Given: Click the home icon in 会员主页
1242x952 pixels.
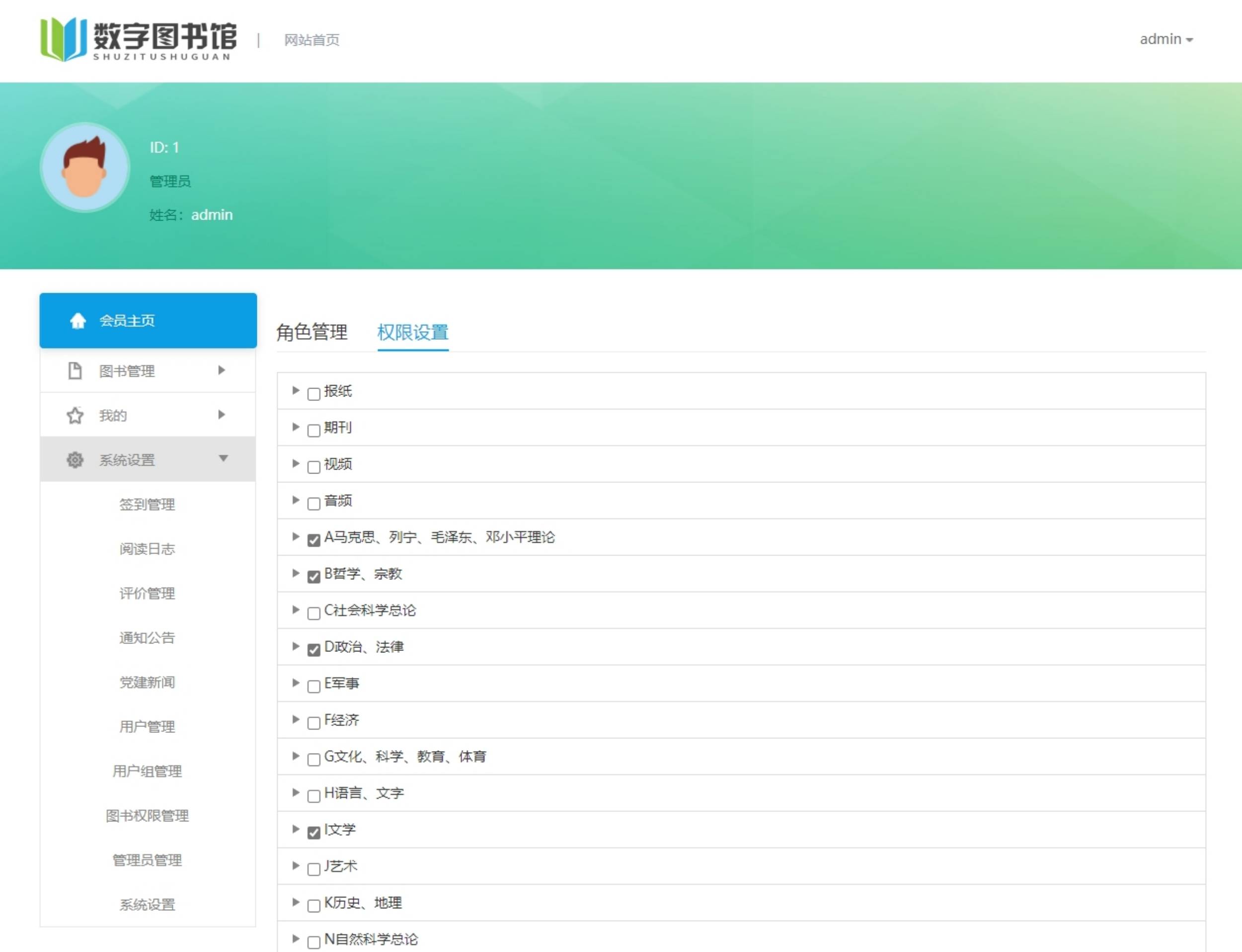Looking at the screenshot, I should point(78,321).
